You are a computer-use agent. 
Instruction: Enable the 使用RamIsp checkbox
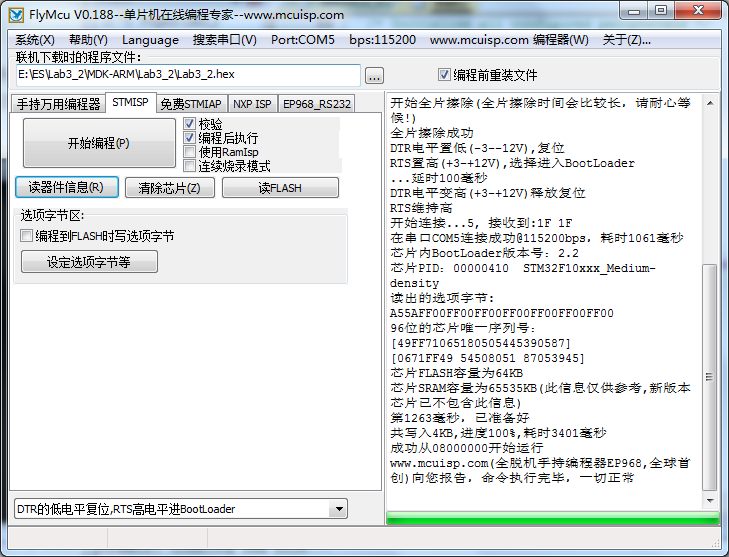[189, 152]
